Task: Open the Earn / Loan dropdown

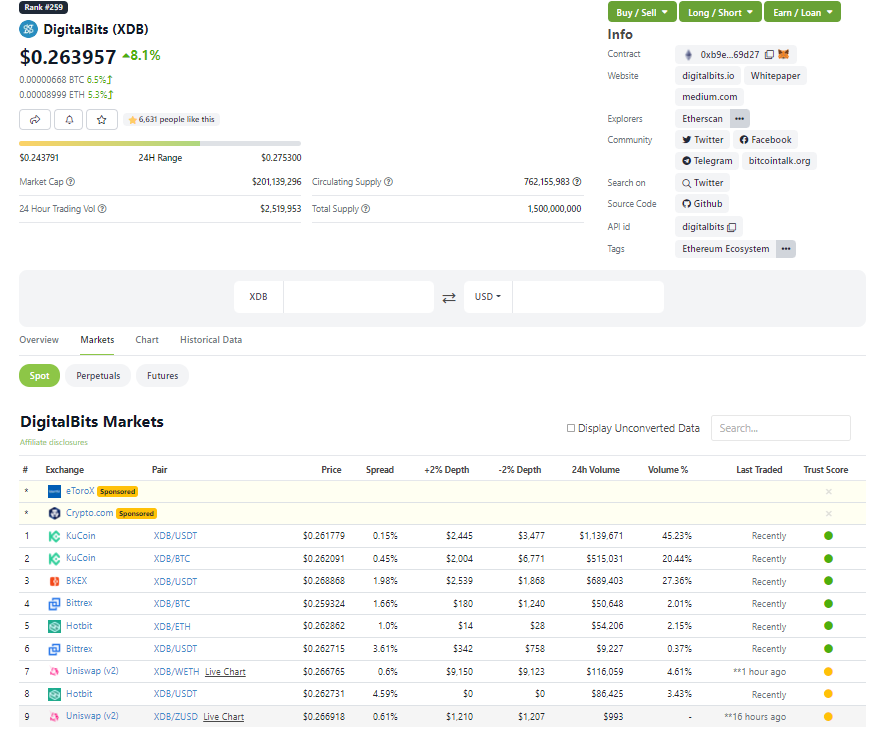Action: click(x=802, y=12)
